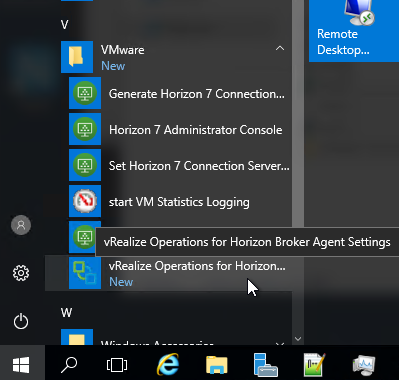Collapse the VMware folder chevron
This screenshot has height=380, width=399.
(x=280, y=48)
